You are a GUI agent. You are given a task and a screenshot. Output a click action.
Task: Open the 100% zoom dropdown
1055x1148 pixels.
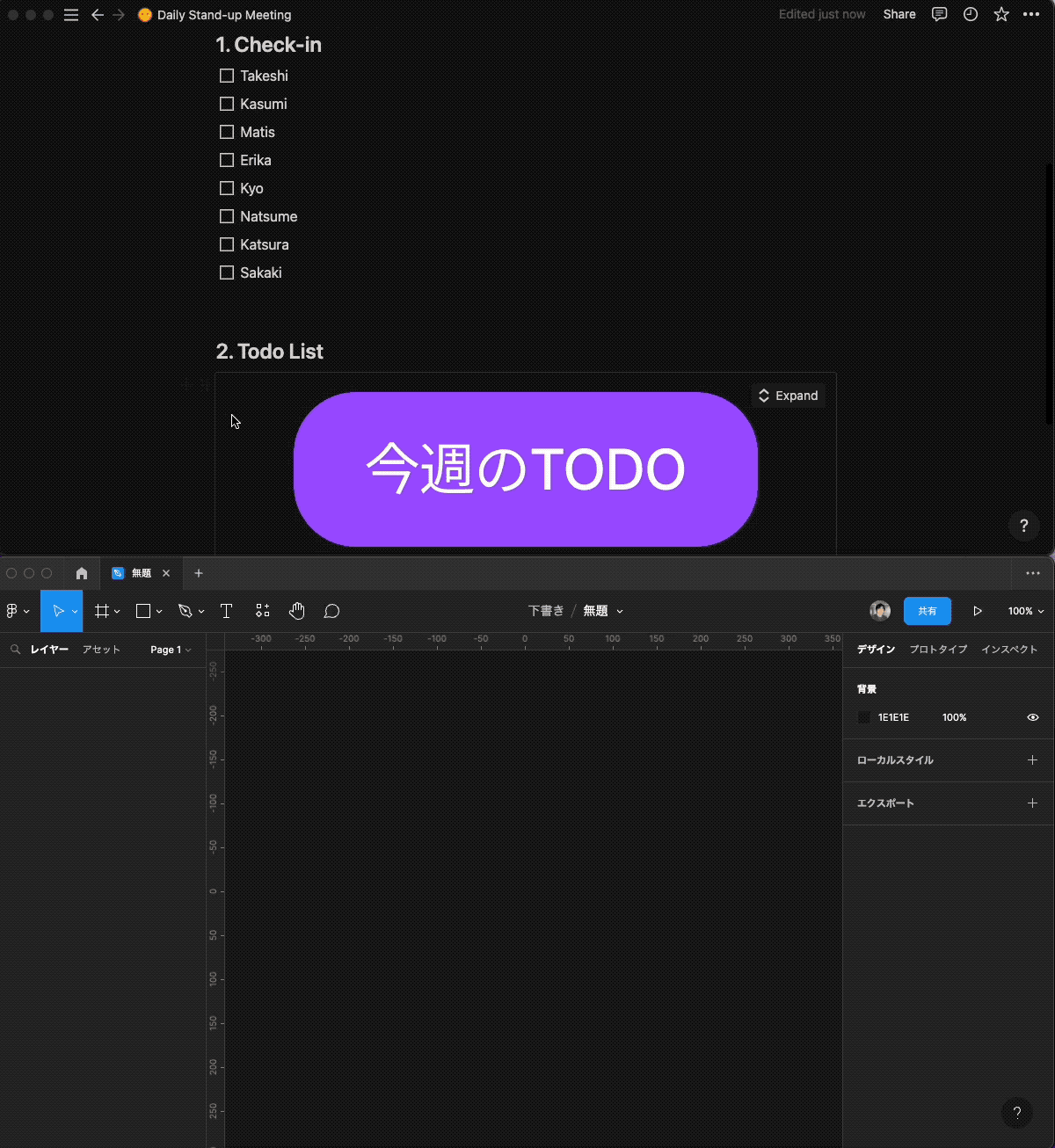point(1025,611)
